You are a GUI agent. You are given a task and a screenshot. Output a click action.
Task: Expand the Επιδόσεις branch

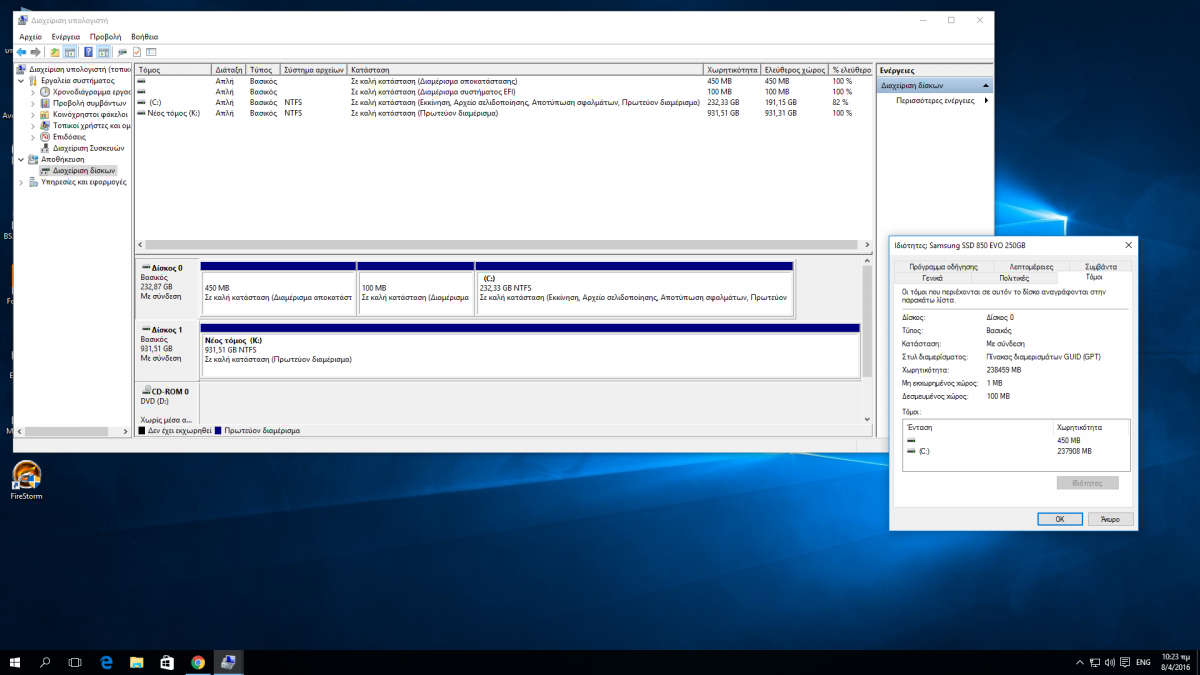coord(33,137)
